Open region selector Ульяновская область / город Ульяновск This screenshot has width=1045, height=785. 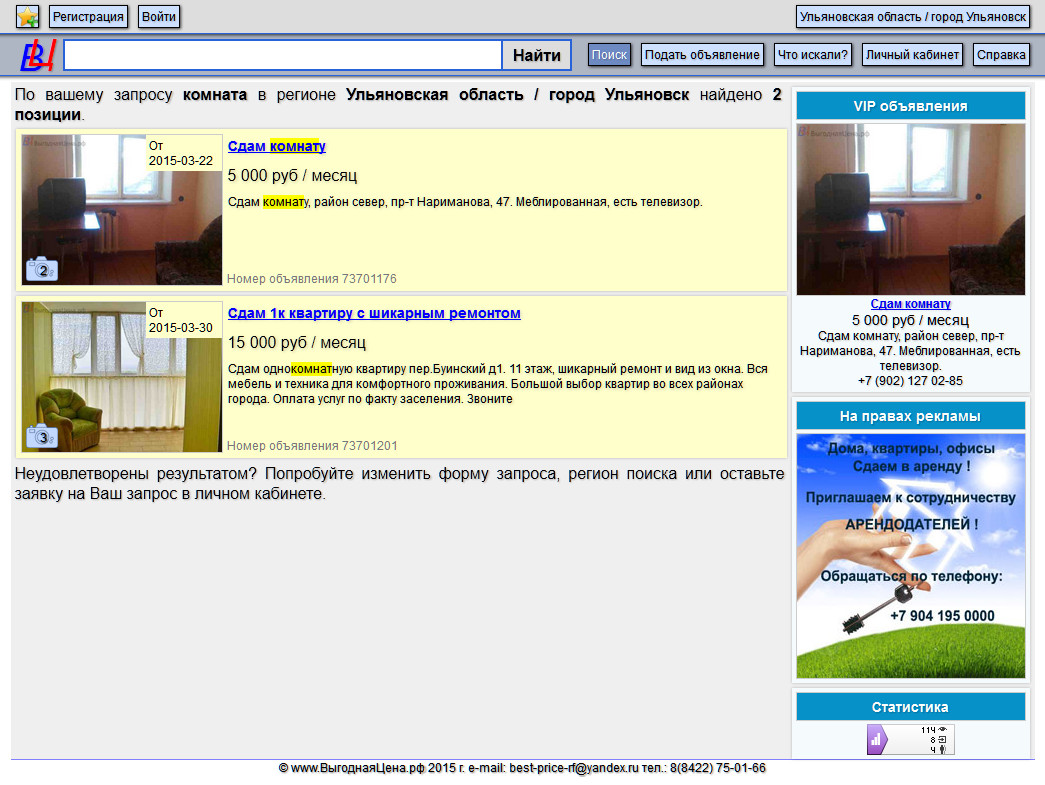913,17
